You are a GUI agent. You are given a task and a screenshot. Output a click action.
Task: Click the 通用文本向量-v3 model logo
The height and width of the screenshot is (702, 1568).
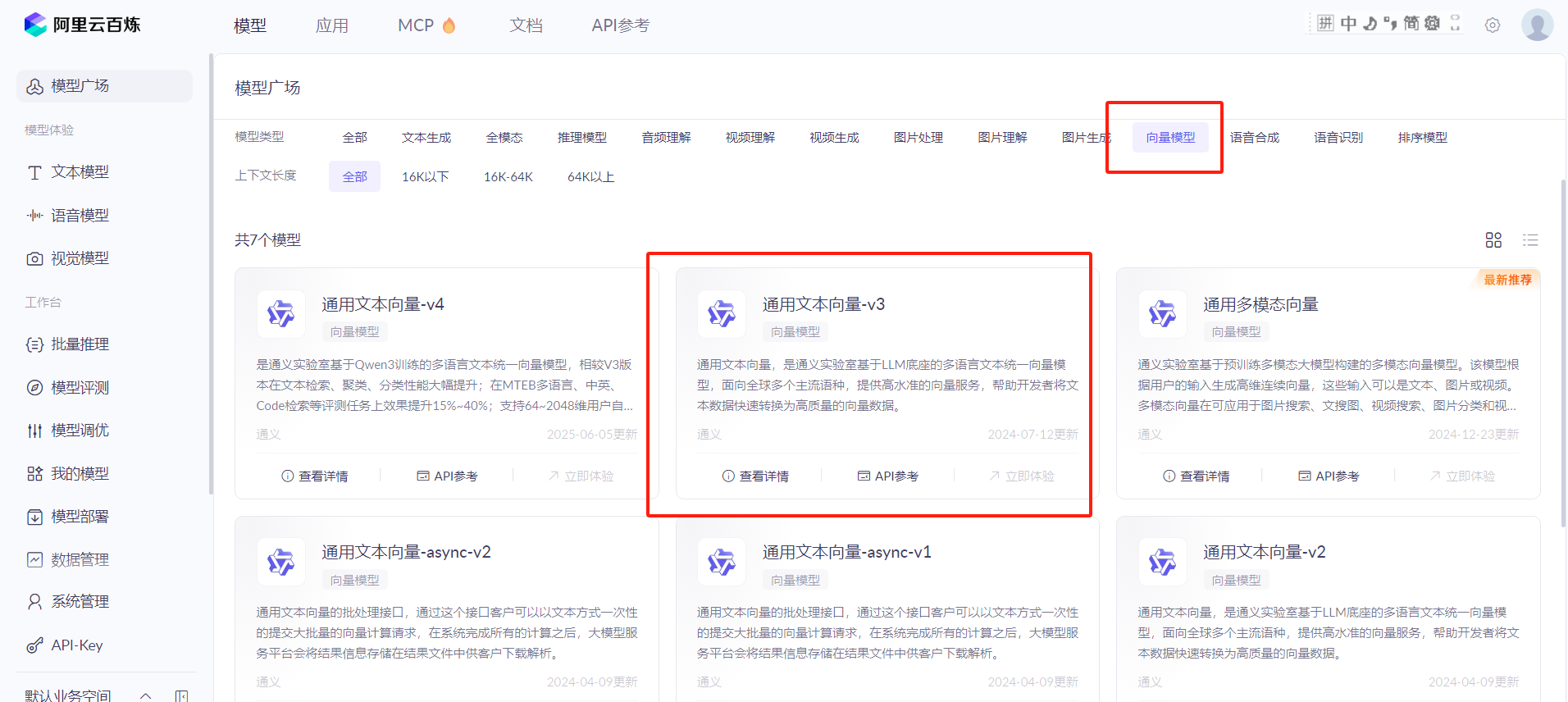[722, 313]
